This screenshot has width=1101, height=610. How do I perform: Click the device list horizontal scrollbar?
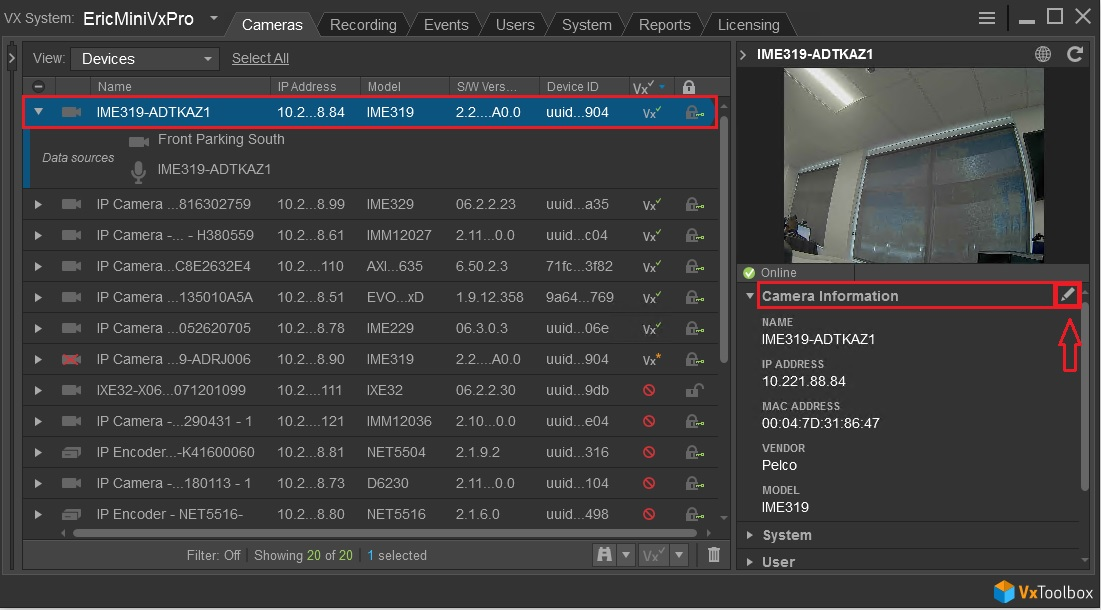click(385, 533)
